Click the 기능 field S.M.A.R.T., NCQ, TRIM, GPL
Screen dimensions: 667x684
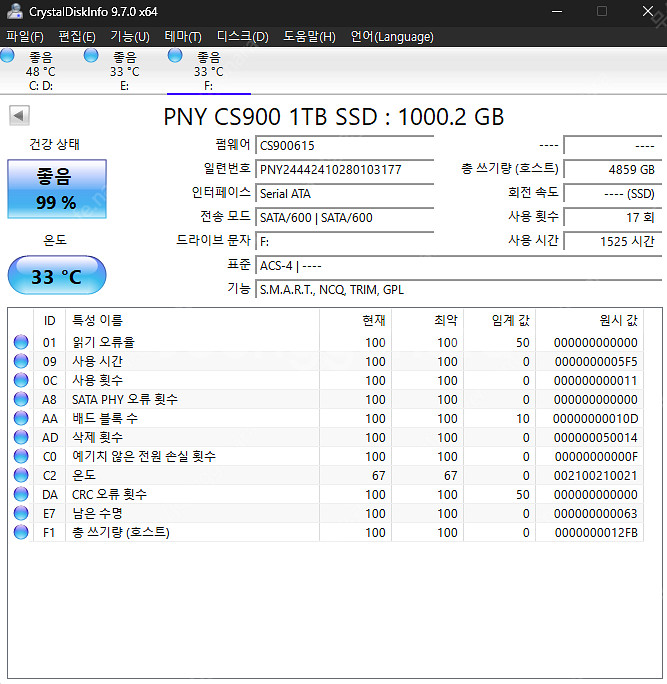coord(459,289)
